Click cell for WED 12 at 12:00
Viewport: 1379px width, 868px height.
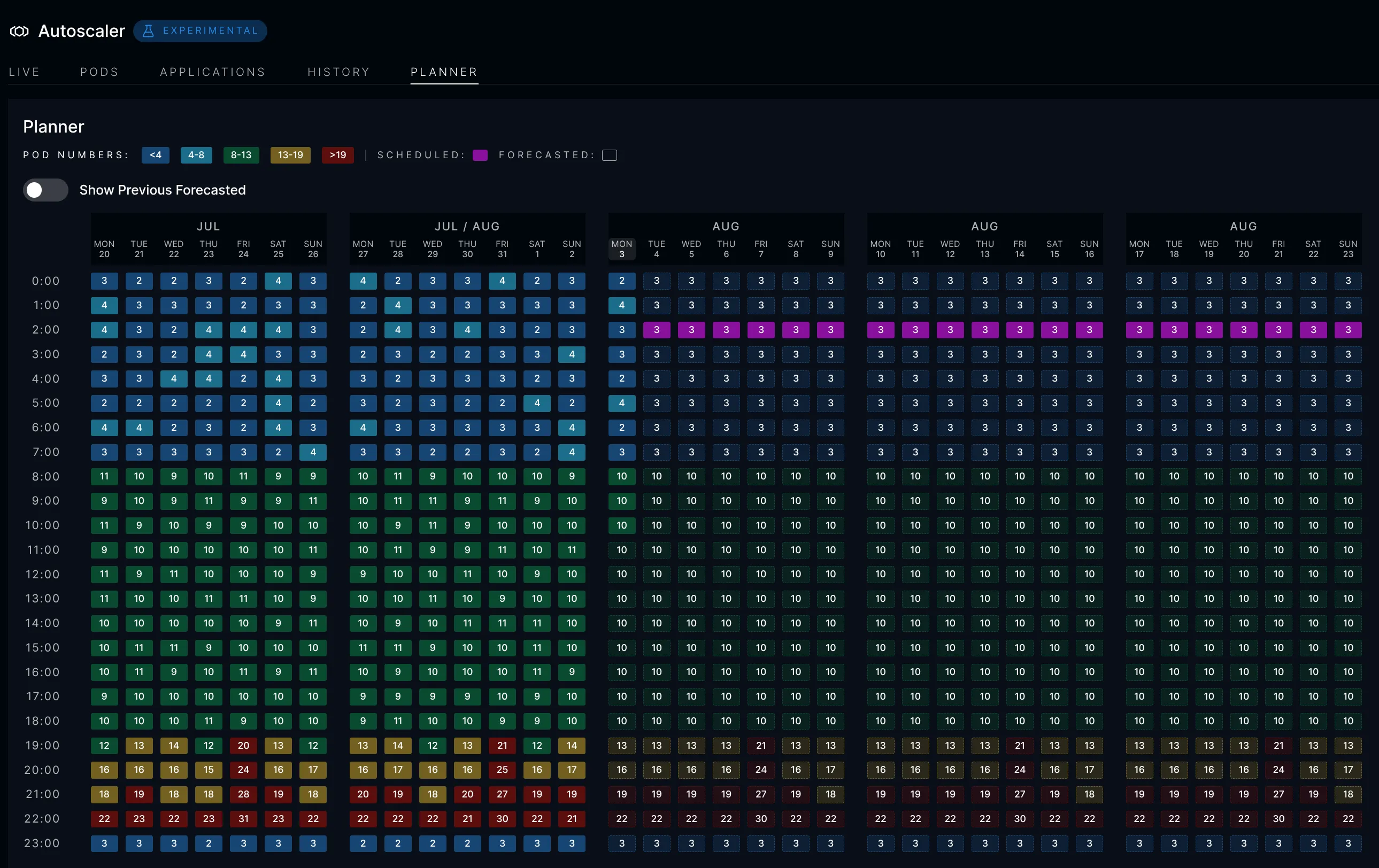tap(950, 574)
